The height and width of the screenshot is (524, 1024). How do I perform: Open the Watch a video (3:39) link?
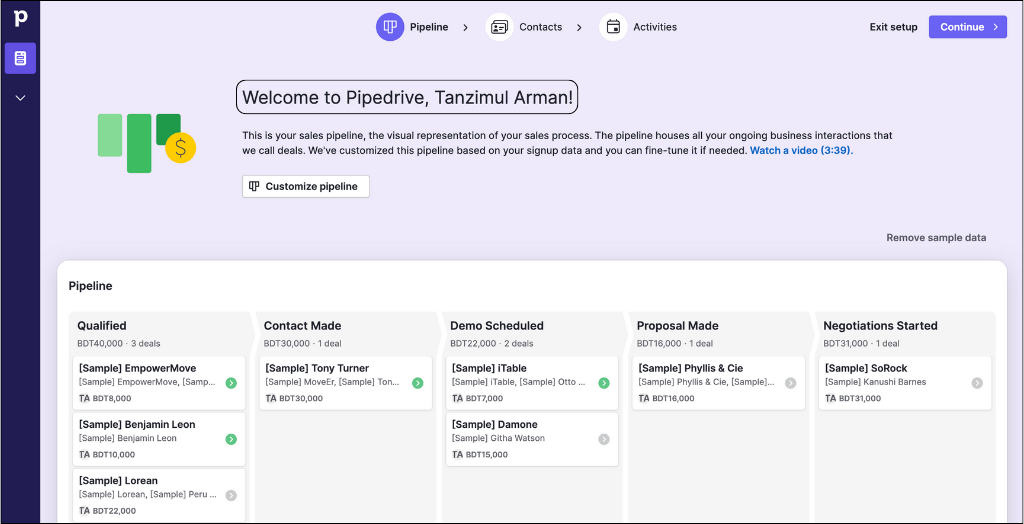point(801,150)
